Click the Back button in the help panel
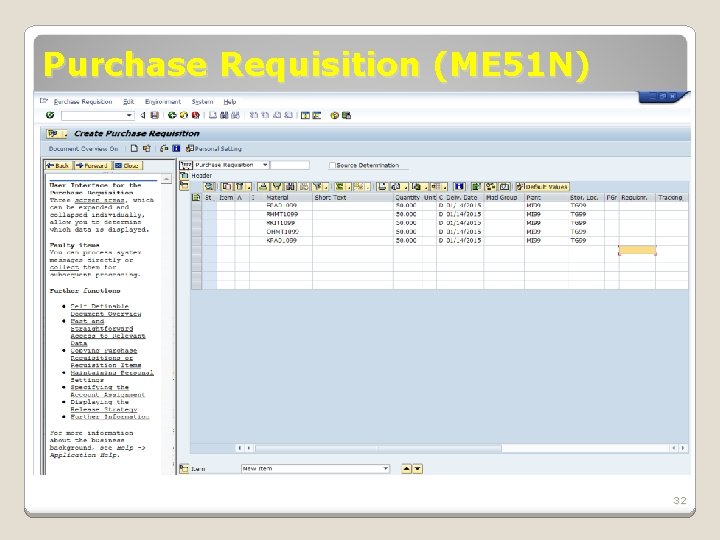The height and width of the screenshot is (540, 720). tap(58, 165)
